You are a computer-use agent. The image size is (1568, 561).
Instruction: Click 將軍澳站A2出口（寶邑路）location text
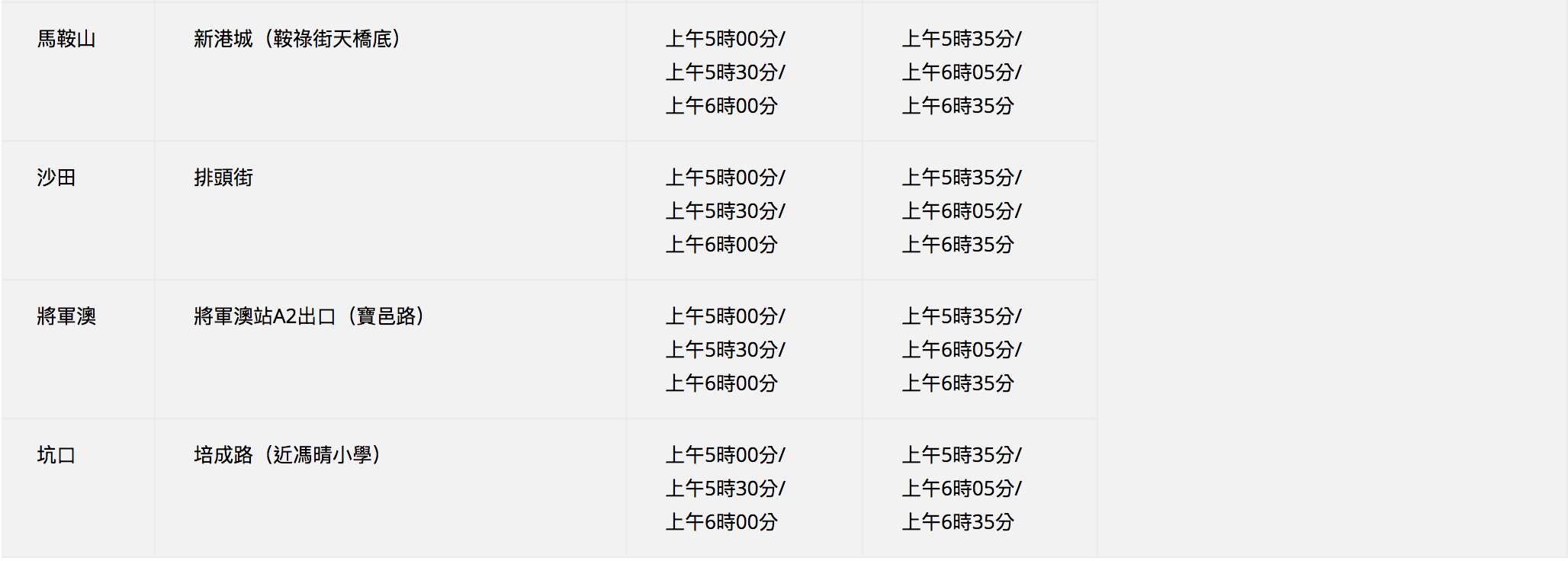[310, 316]
